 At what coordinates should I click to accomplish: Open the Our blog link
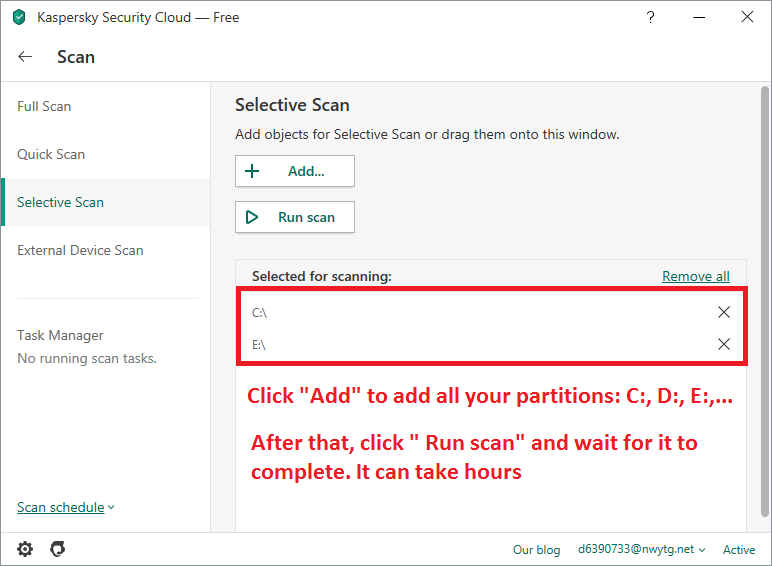point(537,549)
